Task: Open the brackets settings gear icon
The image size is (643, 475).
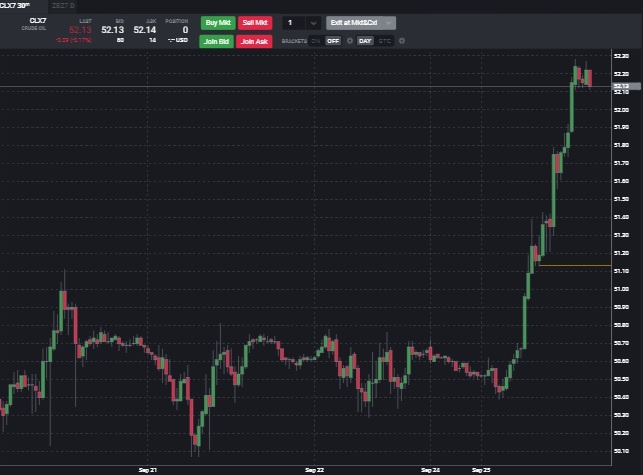Action: tap(349, 41)
